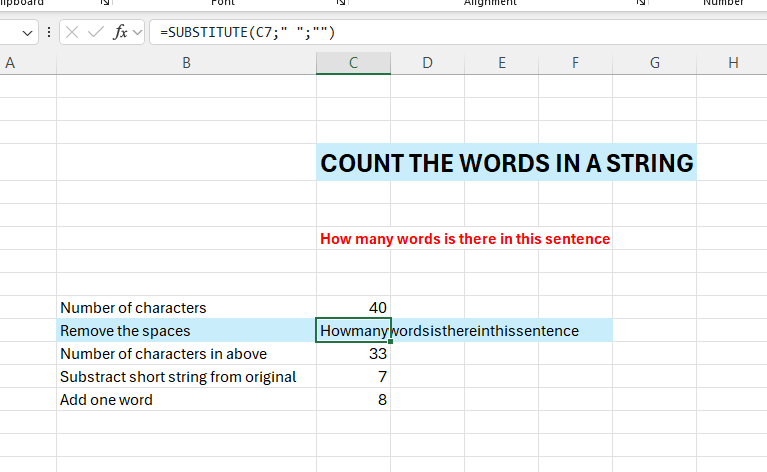
Task: Select column C header
Action: click(353, 63)
